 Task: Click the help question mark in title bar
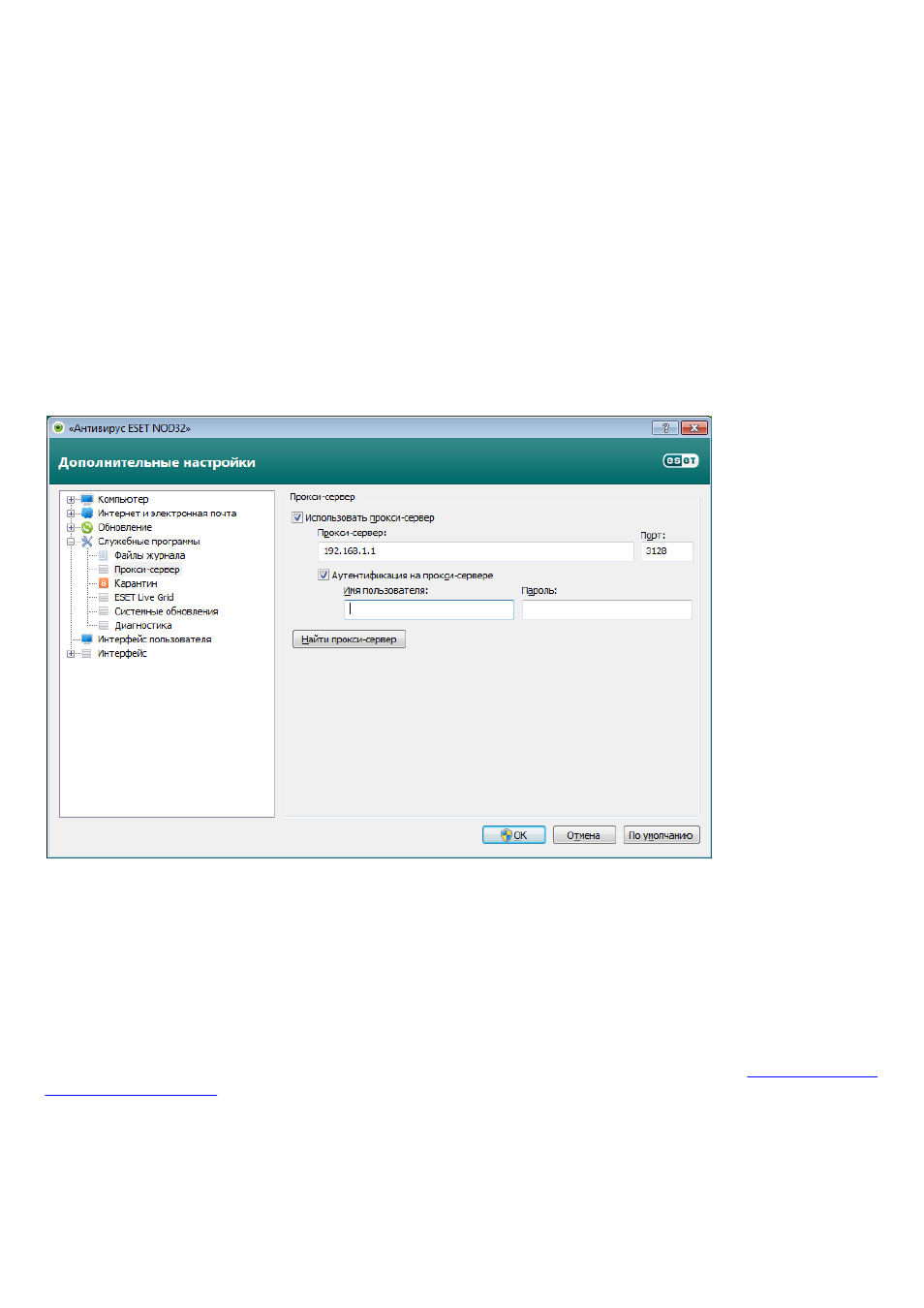[x=665, y=427]
